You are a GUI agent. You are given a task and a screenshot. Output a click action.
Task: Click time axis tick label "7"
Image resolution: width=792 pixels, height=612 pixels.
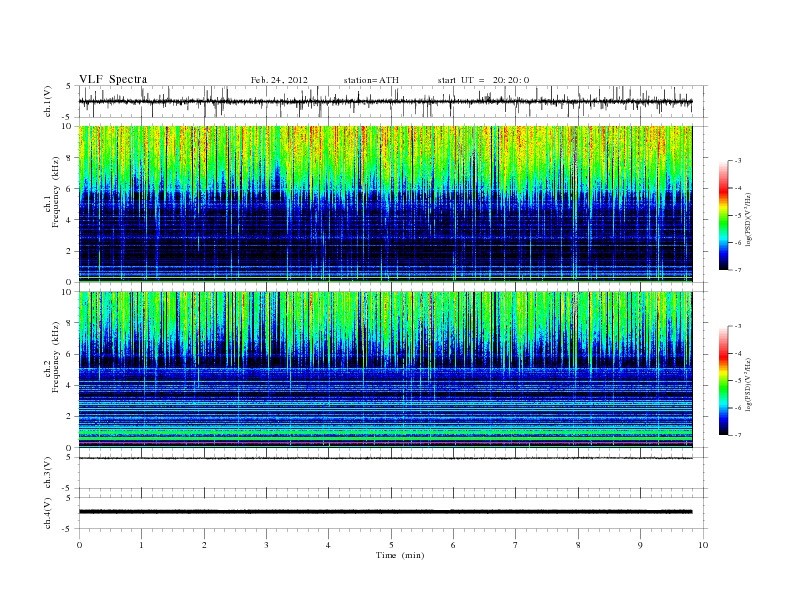point(516,545)
